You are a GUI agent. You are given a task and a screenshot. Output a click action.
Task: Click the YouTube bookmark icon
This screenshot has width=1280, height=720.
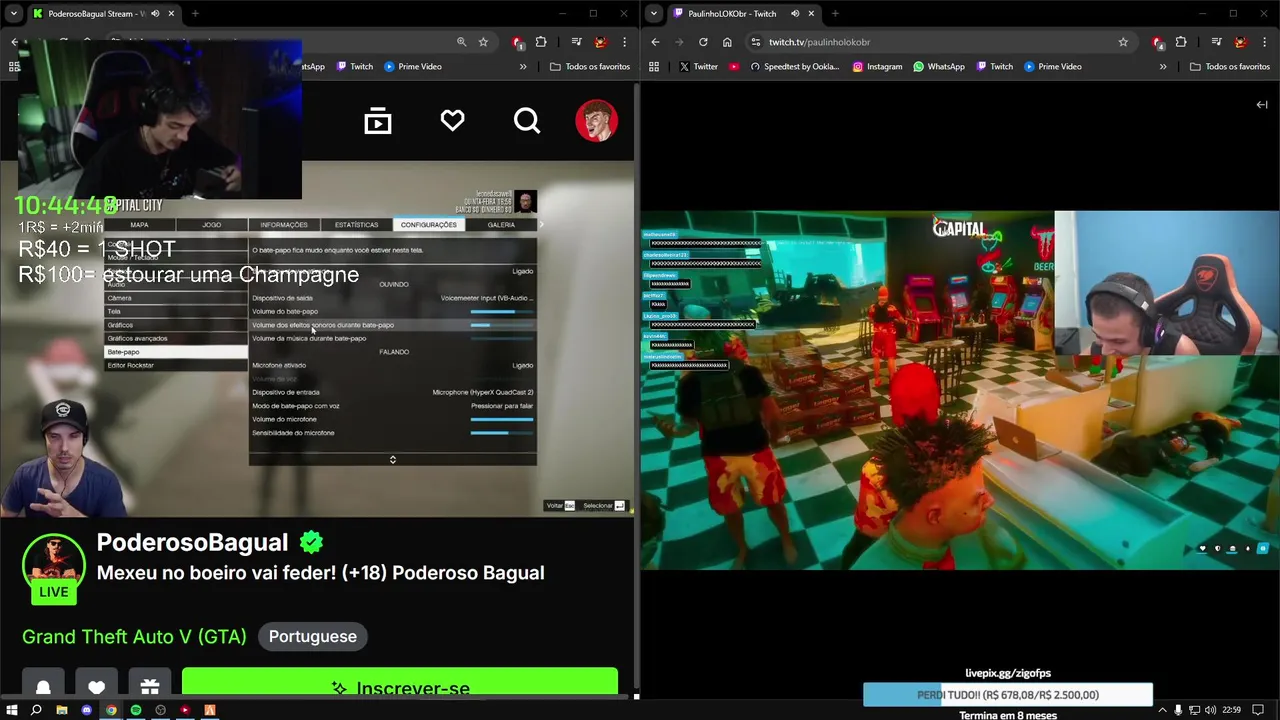click(x=734, y=67)
